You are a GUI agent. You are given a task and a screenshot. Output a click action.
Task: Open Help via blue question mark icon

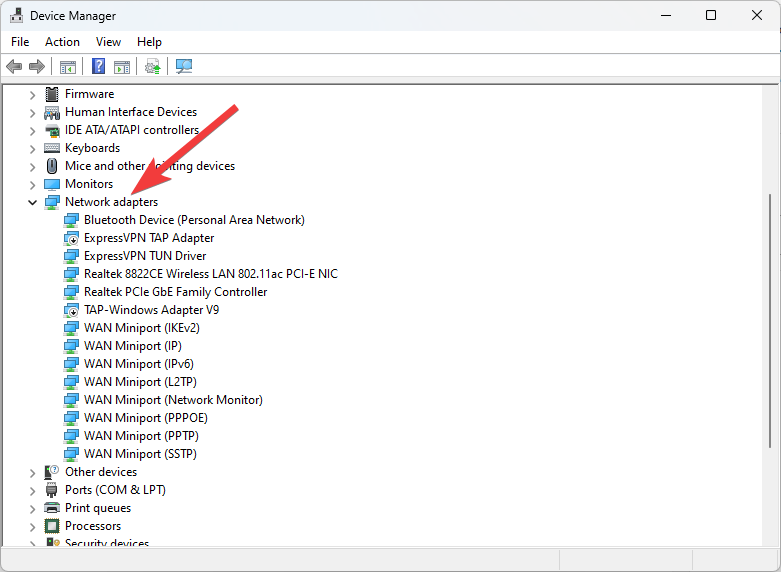[x=99, y=67]
